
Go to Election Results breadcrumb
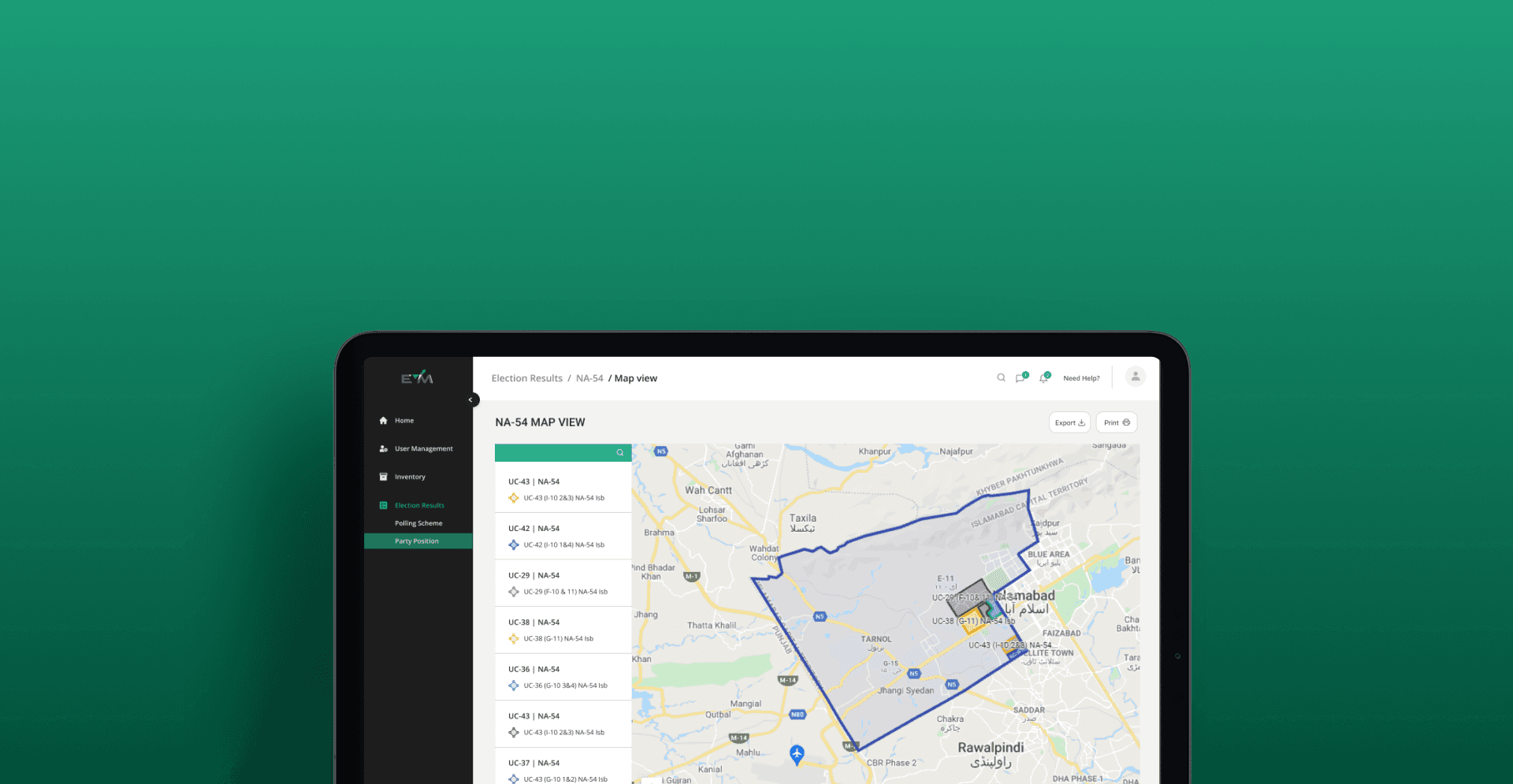pyautogui.click(x=526, y=379)
